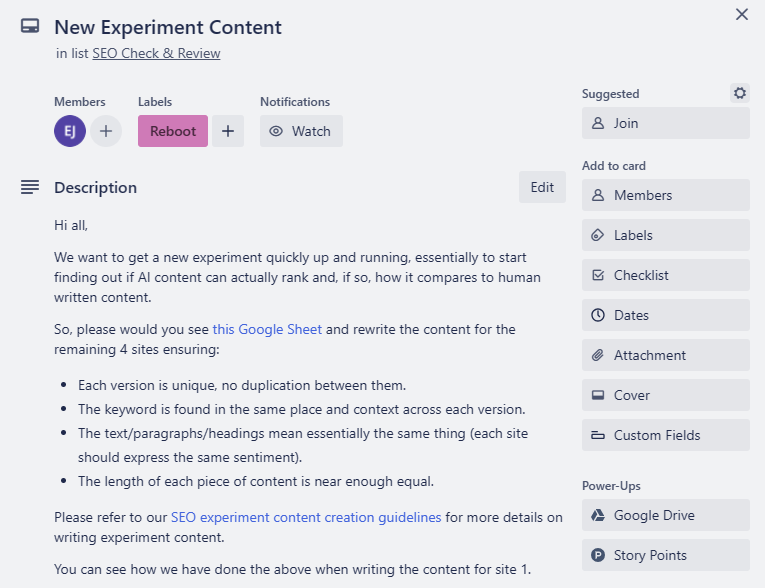Screen dimensions: 765x588
Task: Open the Dates picker
Action: 665,315
